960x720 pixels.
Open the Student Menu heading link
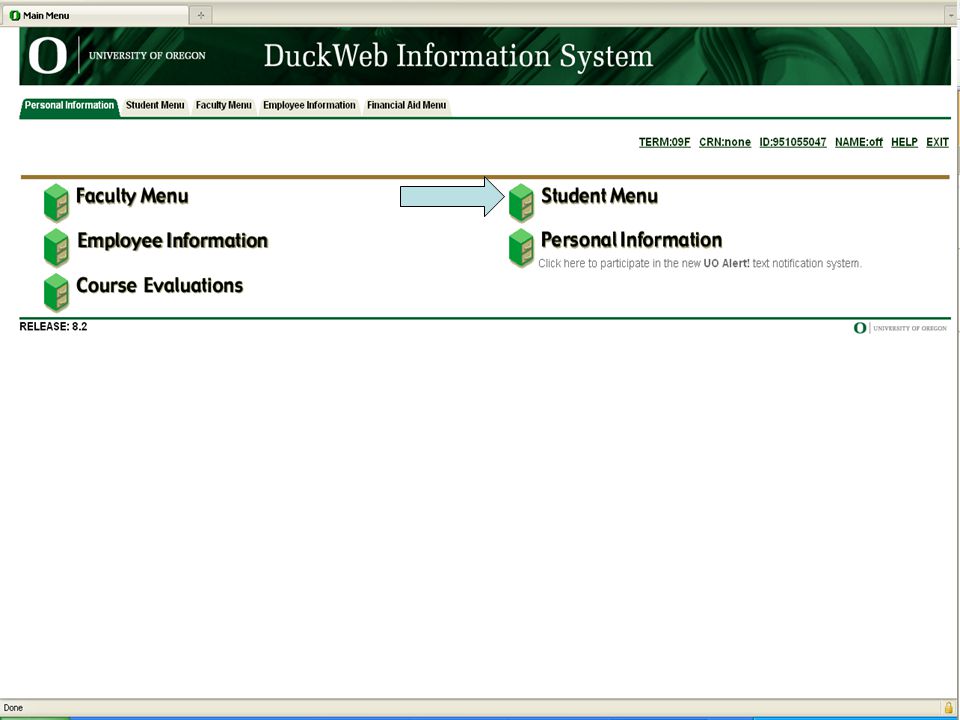(x=599, y=196)
